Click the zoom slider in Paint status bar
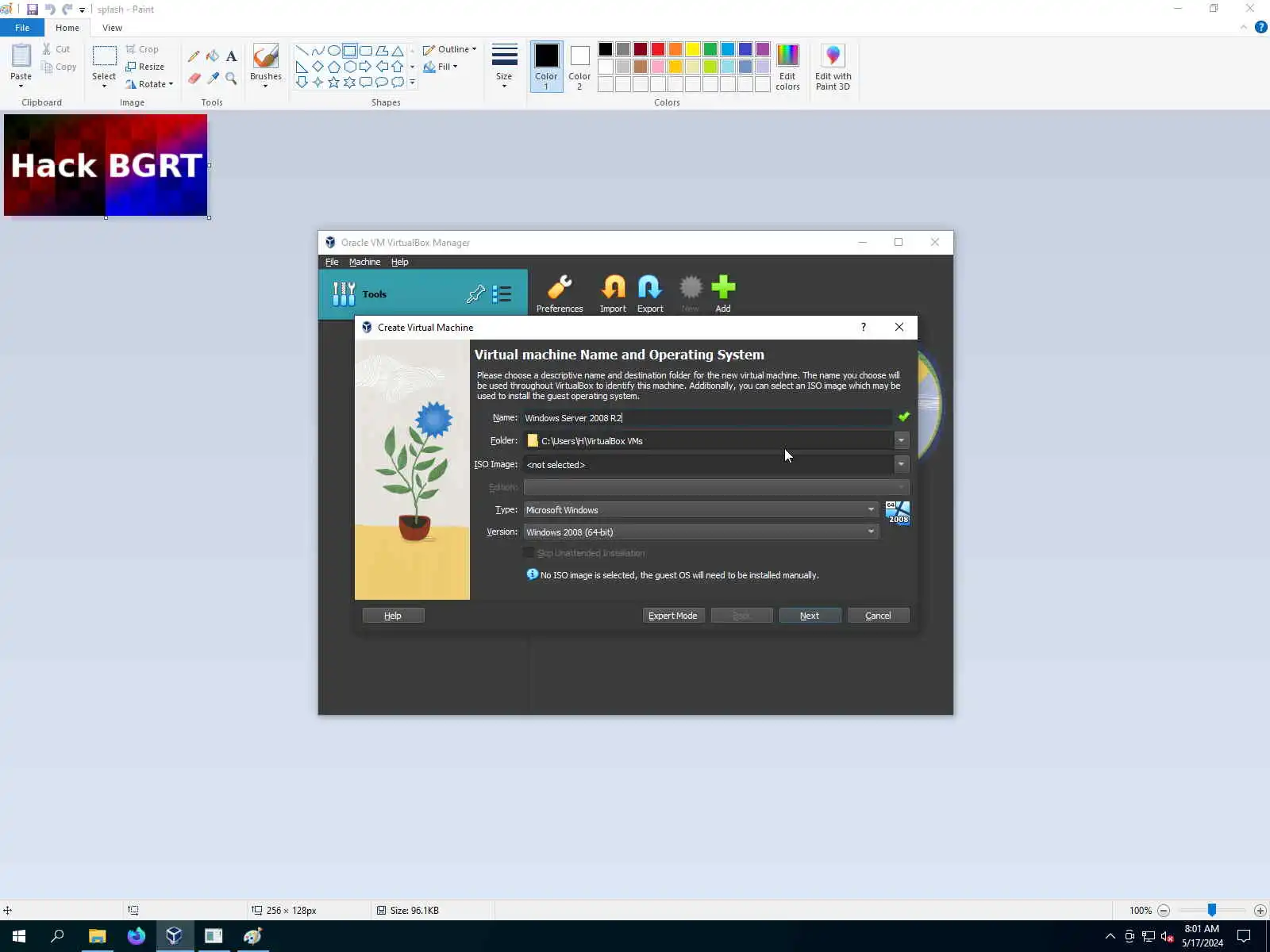1270x952 pixels. (x=1211, y=911)
